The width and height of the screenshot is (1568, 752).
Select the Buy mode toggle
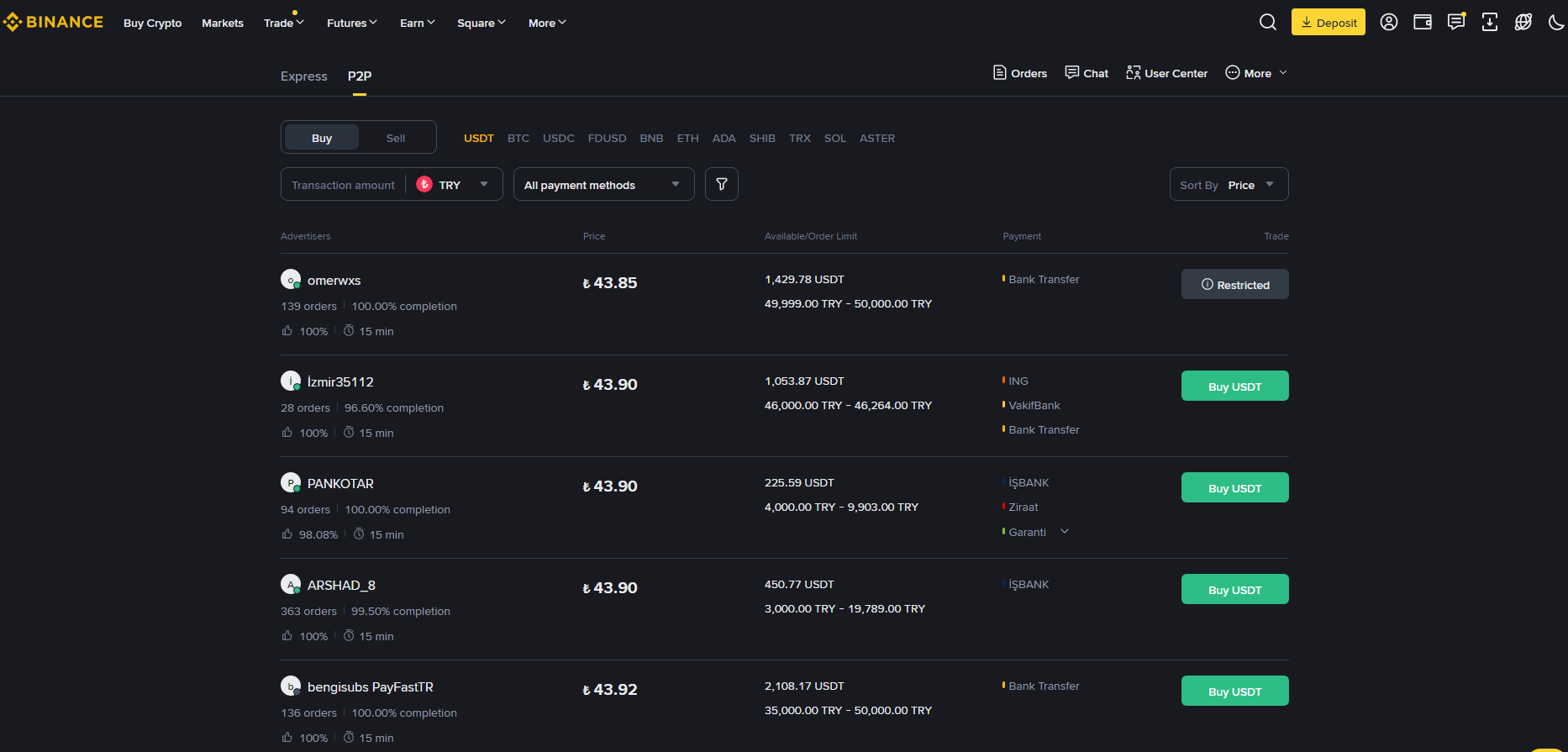point(322,138)
